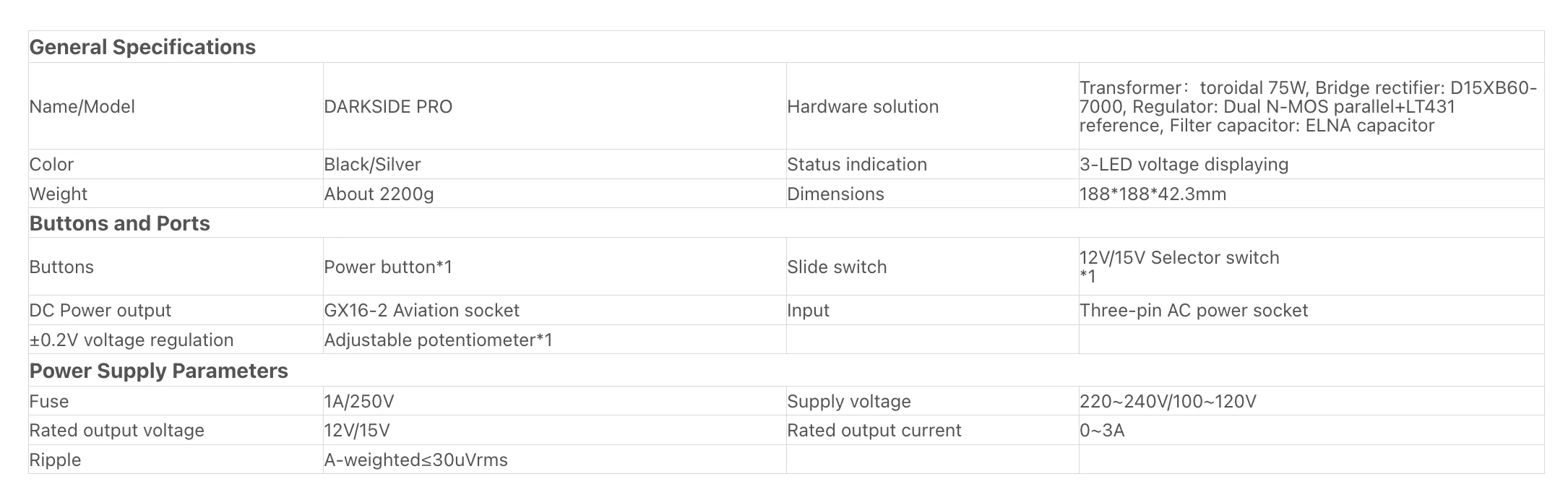Select the A-weighted≤30uVrms ripple value
Image resolution: width=1568 pixels, height=500 pixels.
point(415,460)
